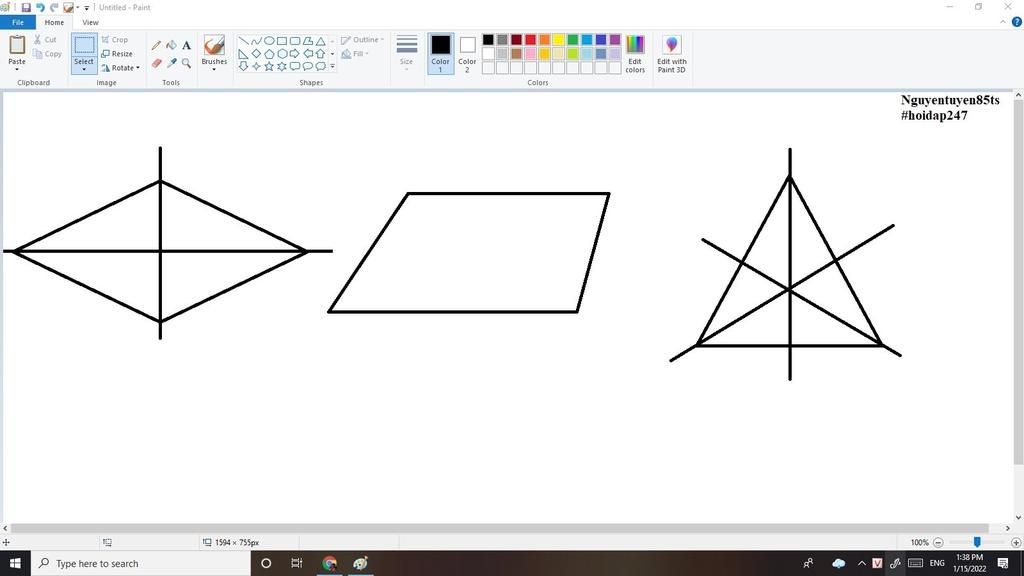Open Edit colors dialog
1024x576 pixels.
635,54
